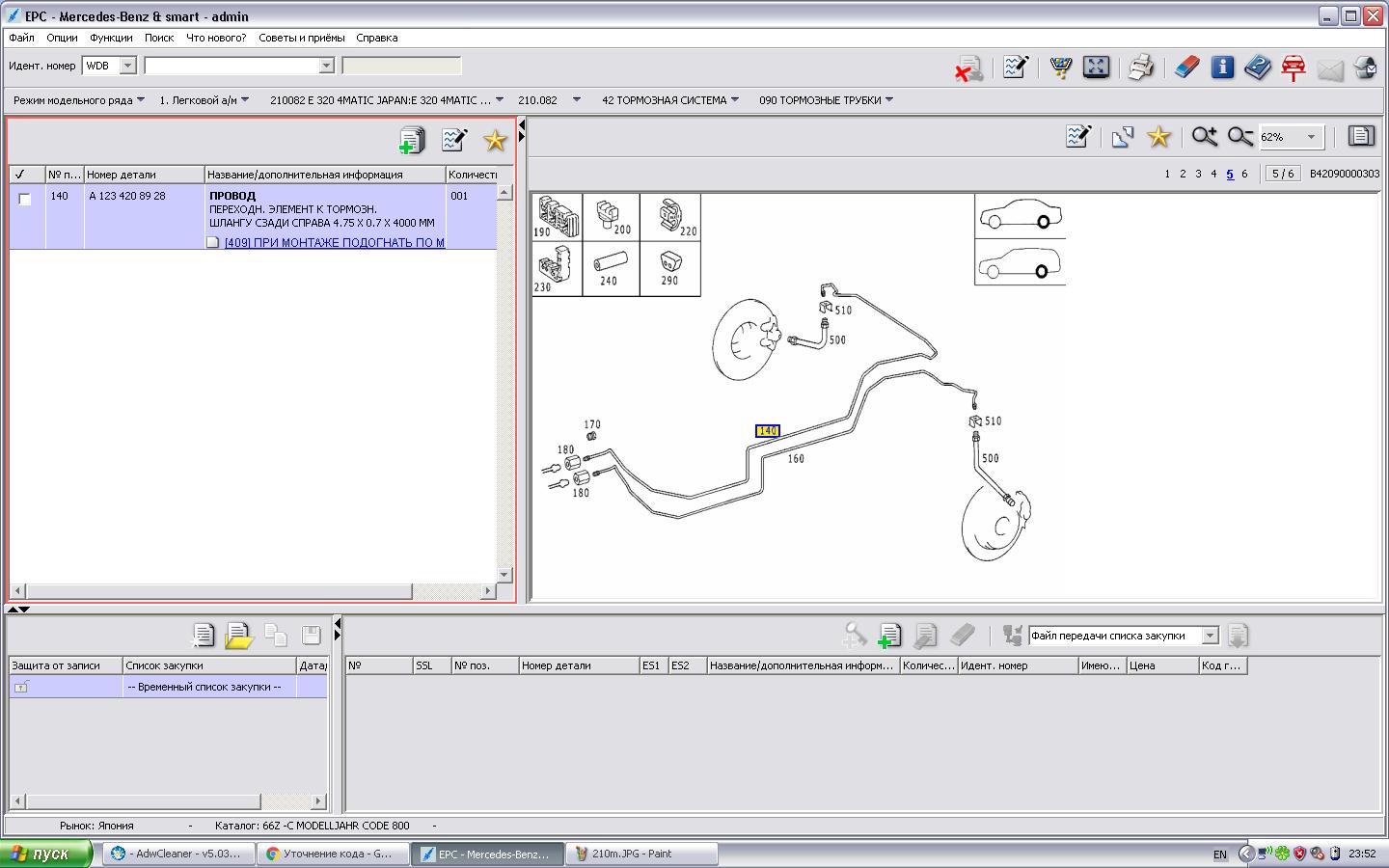Open shopping list folder icon
Screen dimensions: 1389x868
click(x=238, y=636)
